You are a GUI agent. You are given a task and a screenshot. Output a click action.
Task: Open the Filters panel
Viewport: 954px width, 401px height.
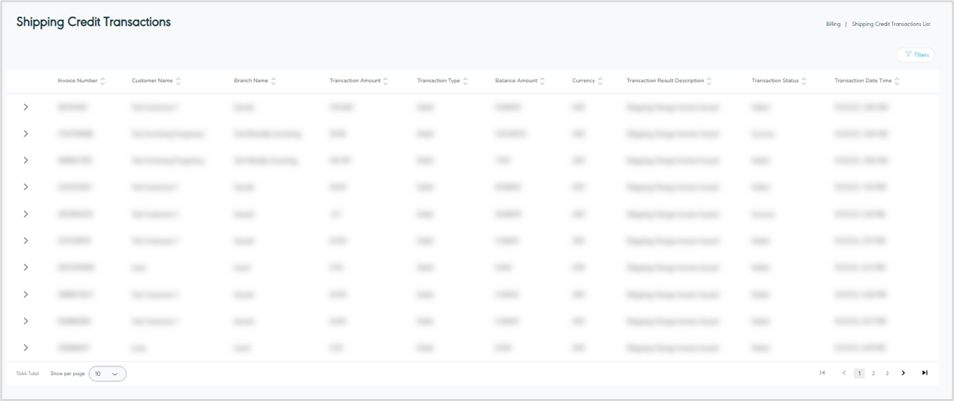tap(916, 55)
